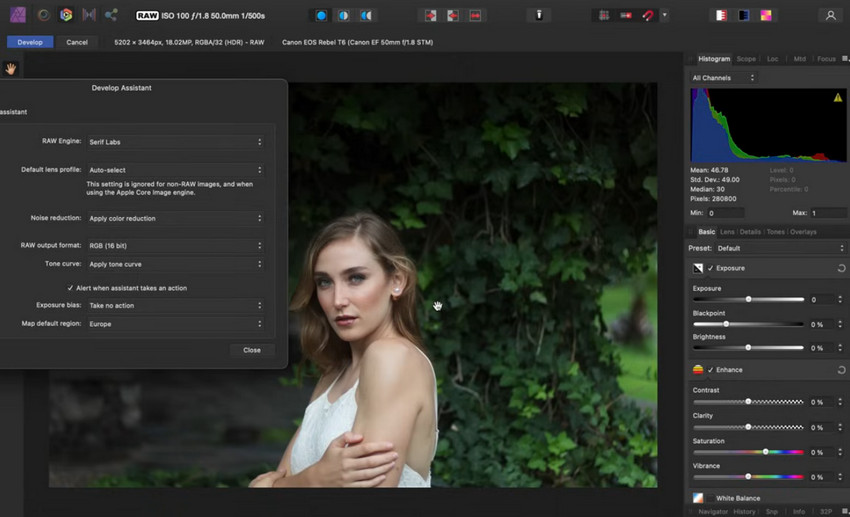Open the Exposure bias dropdown
Image resolution: width=850 pixels, height=517 pixels.
pos(175,306)
